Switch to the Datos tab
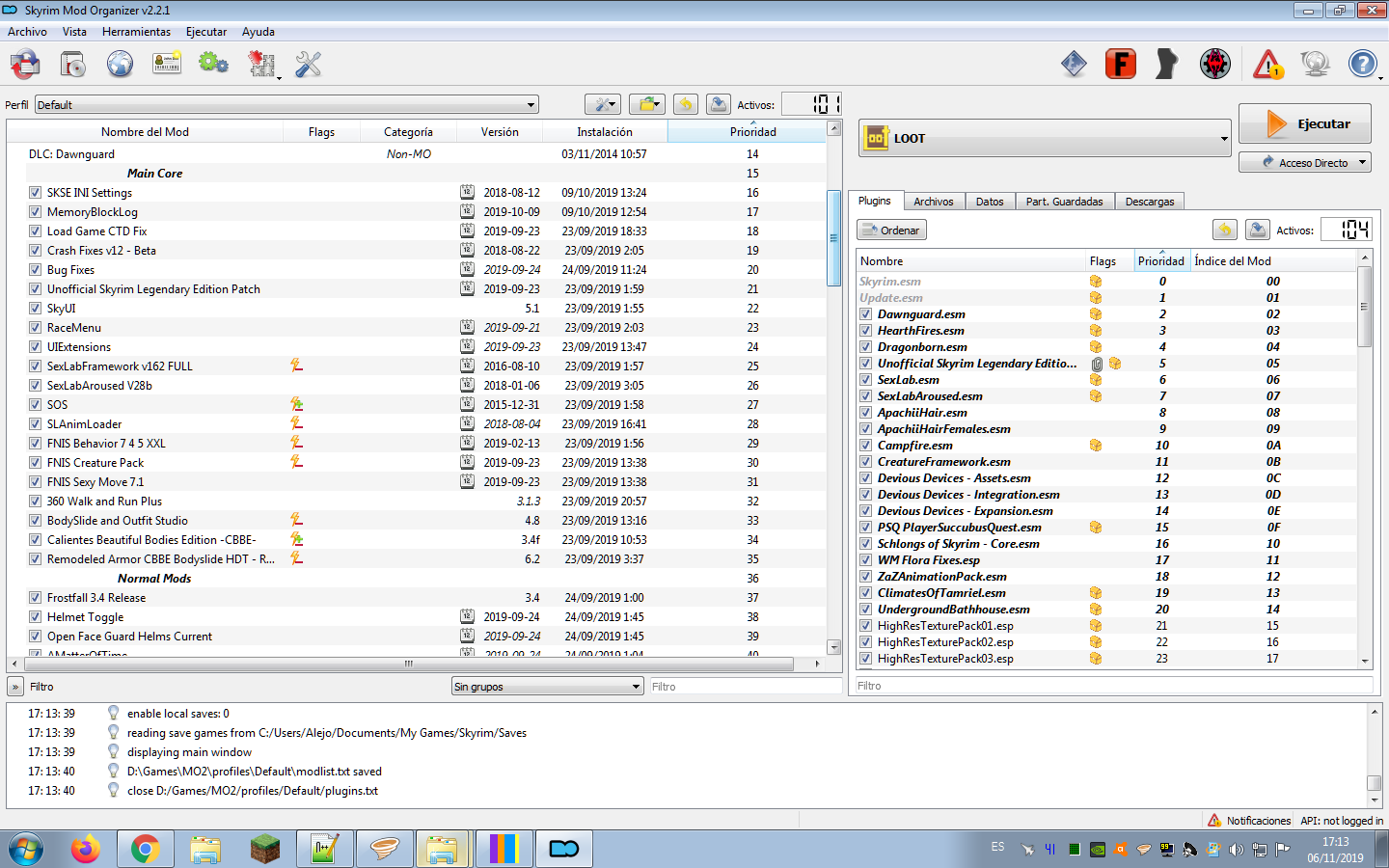1389x868 pixels. coord(990,202)
